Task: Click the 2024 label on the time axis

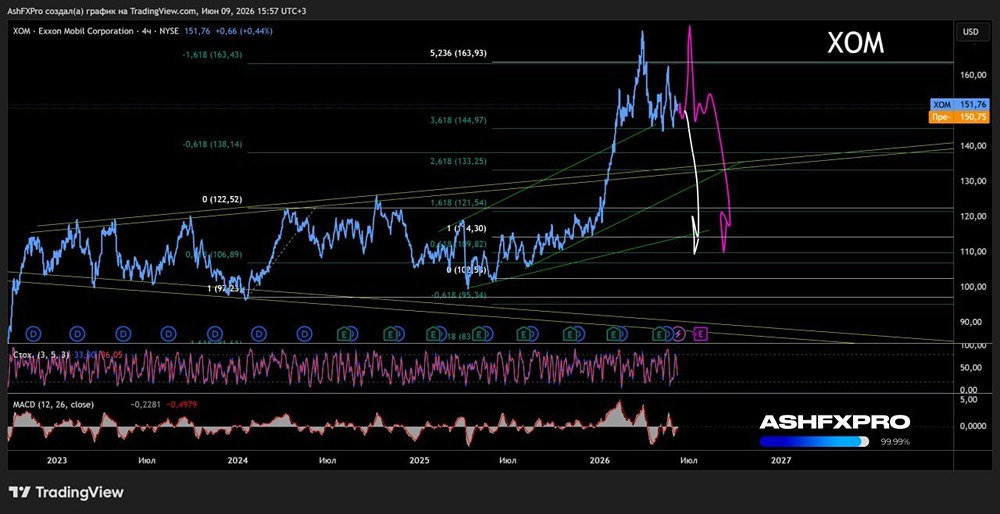Action: pyautogui.click(x=238, y=460)
